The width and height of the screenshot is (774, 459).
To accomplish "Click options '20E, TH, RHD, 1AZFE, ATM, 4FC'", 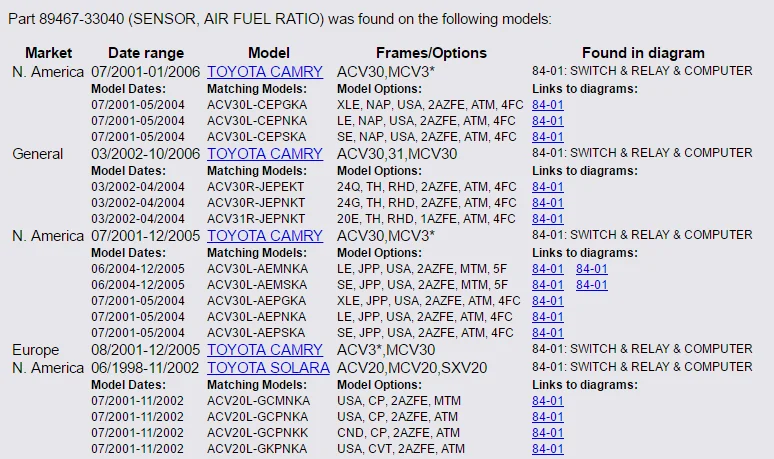I will pos(426,219).
